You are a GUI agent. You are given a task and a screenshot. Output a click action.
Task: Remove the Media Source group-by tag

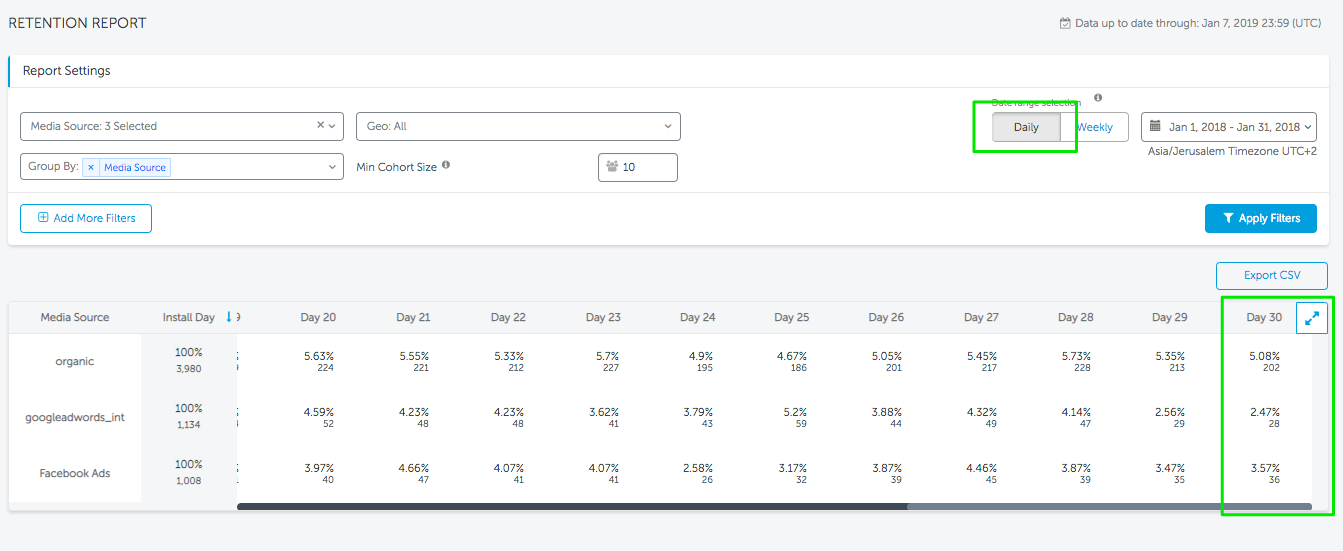91,167
